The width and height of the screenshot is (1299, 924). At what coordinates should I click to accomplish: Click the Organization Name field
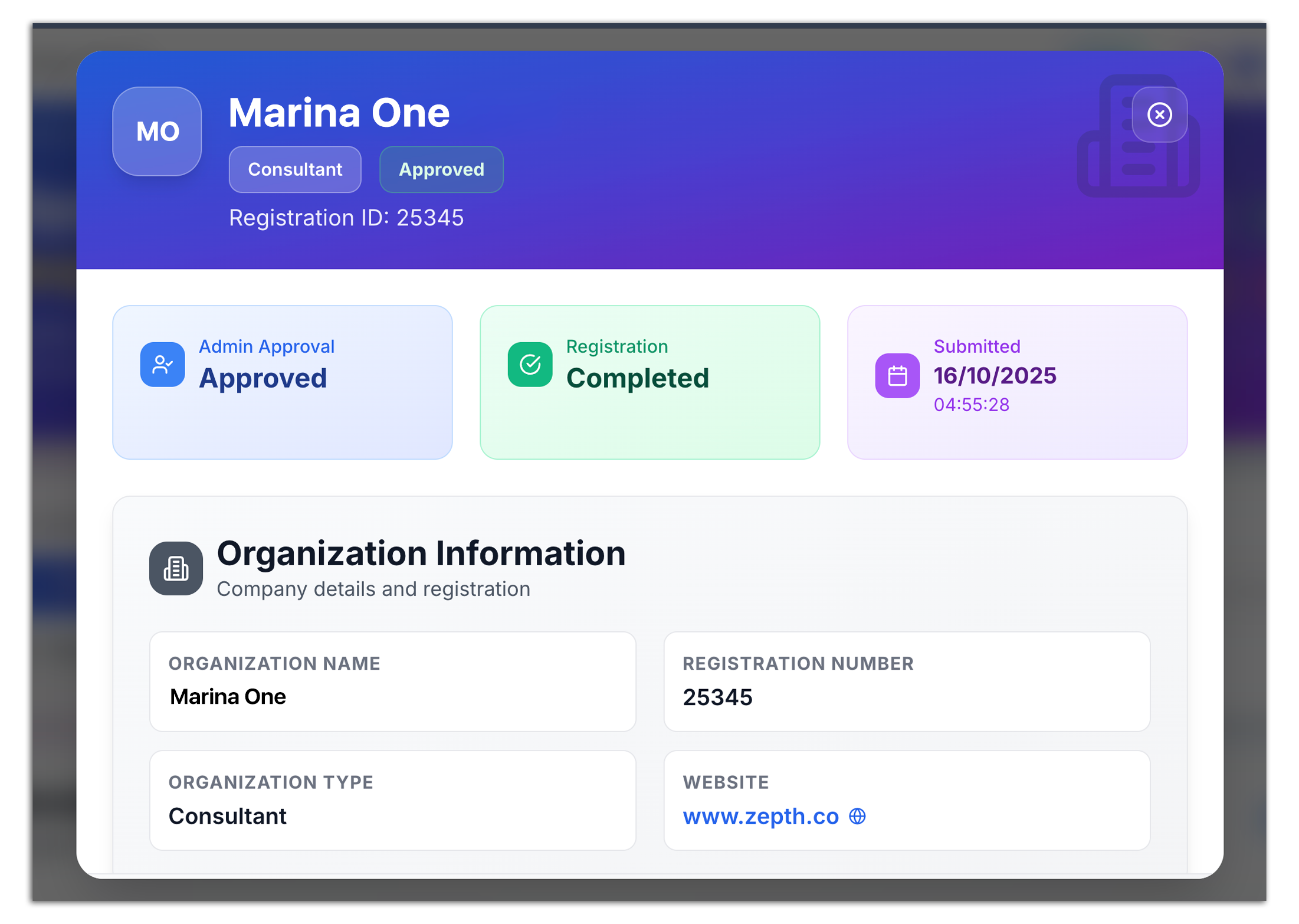392,681
